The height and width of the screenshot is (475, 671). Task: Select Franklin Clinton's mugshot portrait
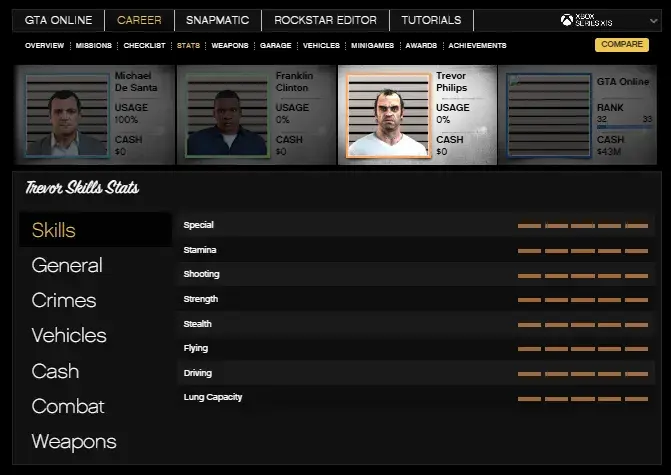[x=227, y=114]
